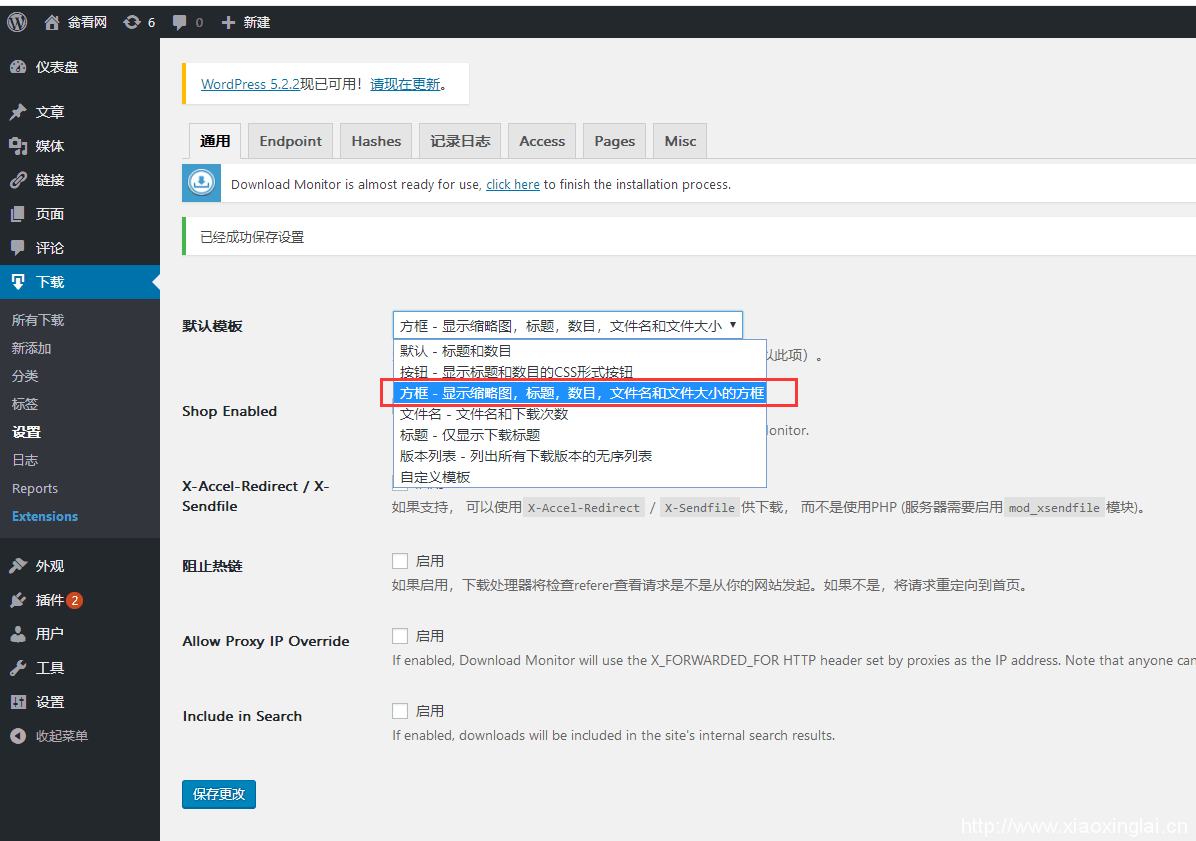Enable the 阻止热链 checkbox

coord(400,561)
